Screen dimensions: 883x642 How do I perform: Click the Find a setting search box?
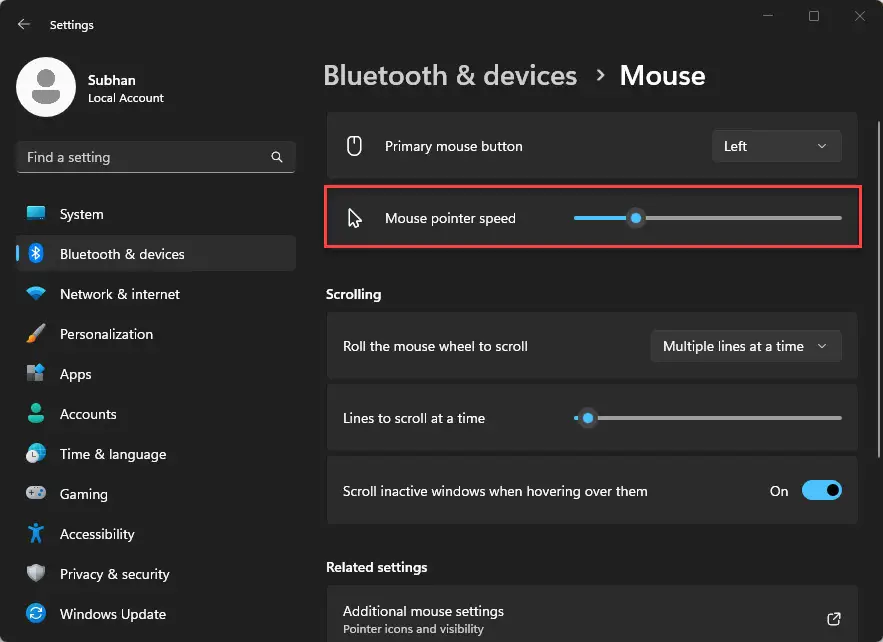[156, 157]
